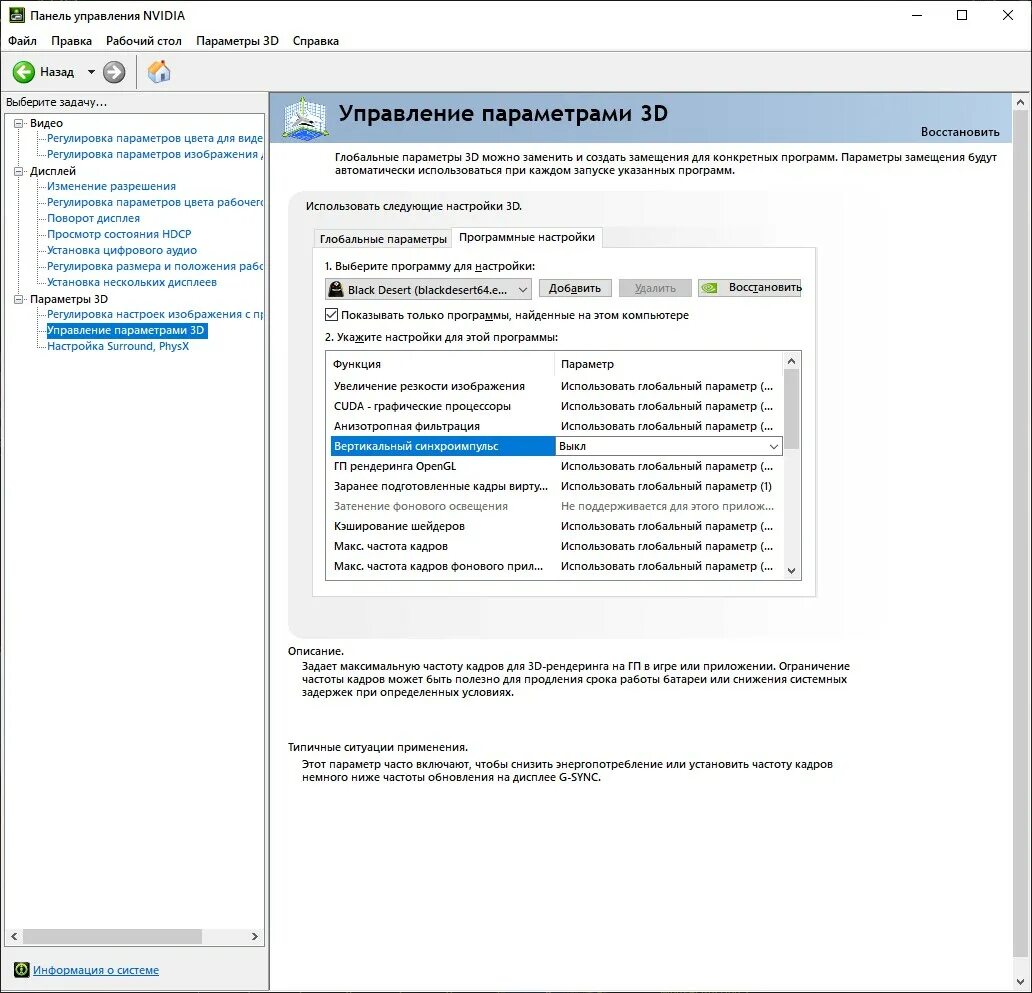
Task: Select Просмотр состояния HDCP
Action: [x=119, y=234]
